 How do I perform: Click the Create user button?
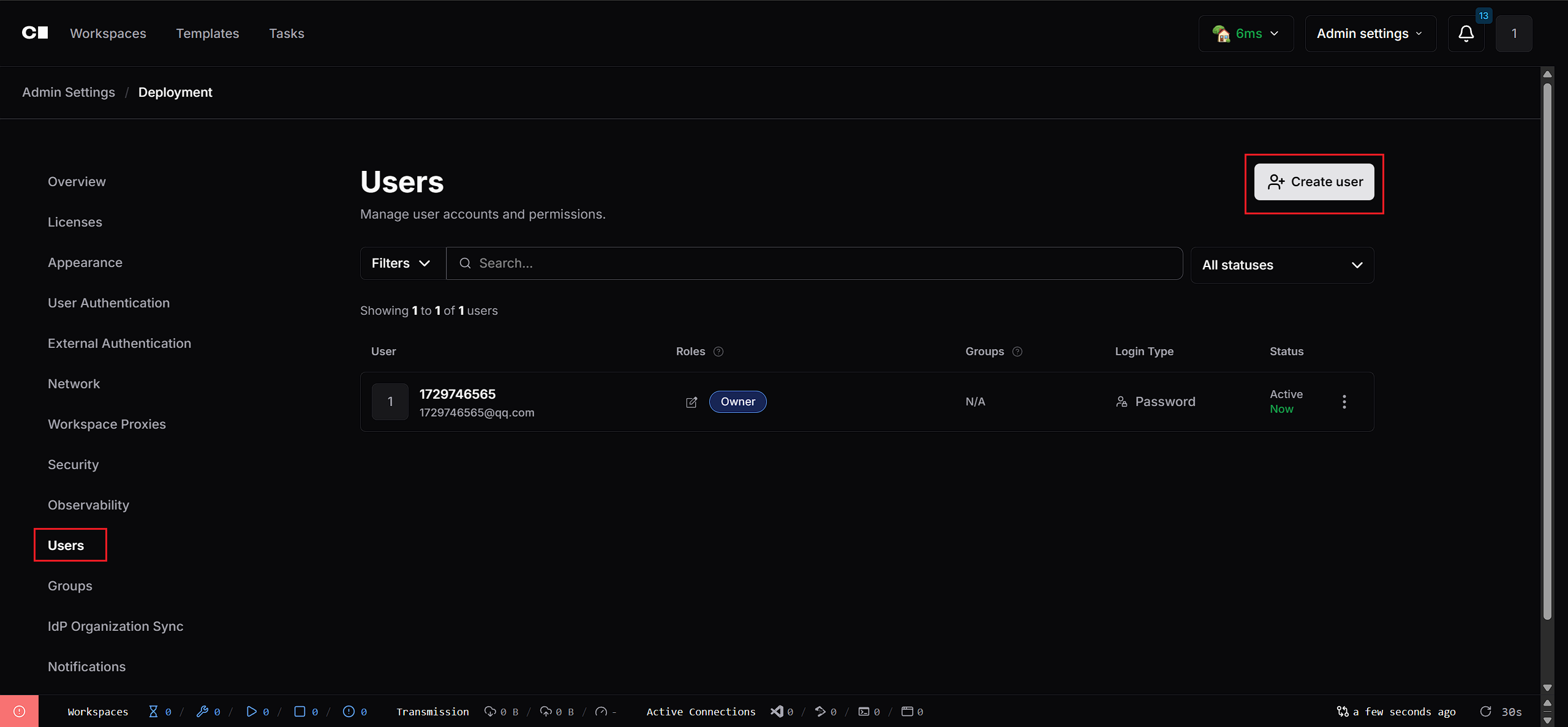(x=1314, y=182)
